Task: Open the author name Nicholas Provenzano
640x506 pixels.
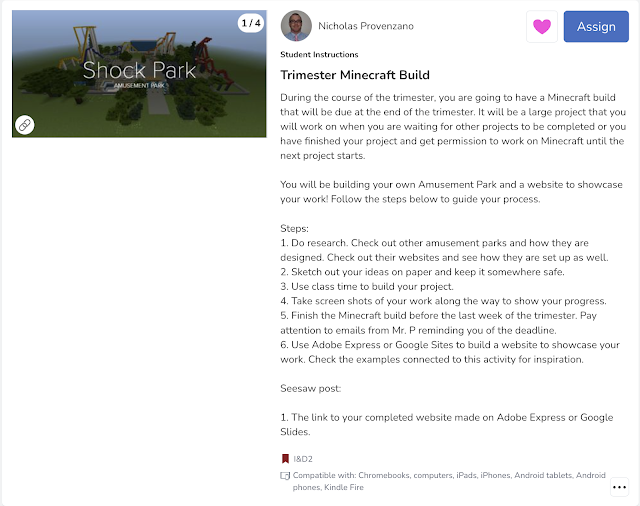Action: (x=366, y=26)
